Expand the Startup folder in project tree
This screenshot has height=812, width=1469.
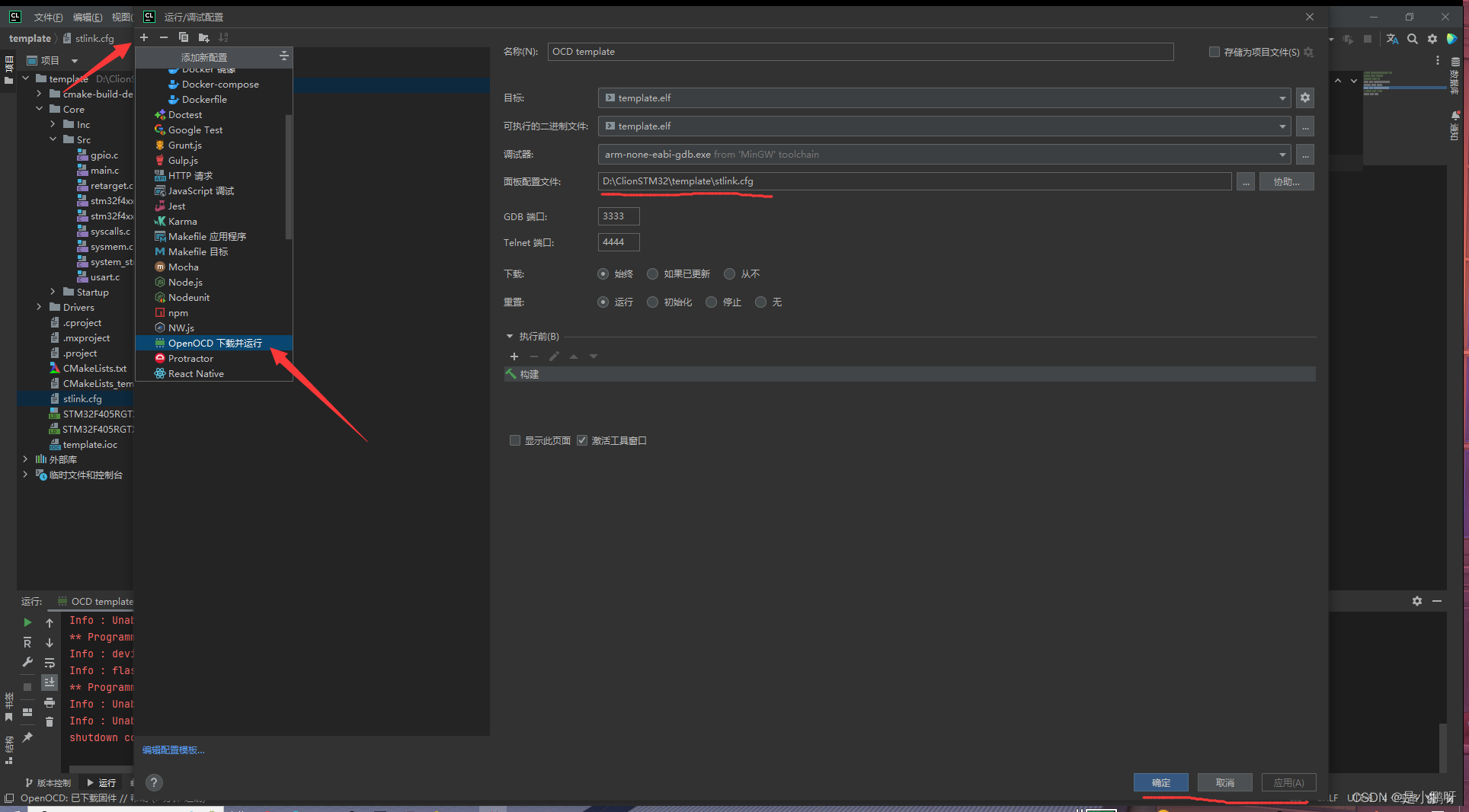point(53,292)
